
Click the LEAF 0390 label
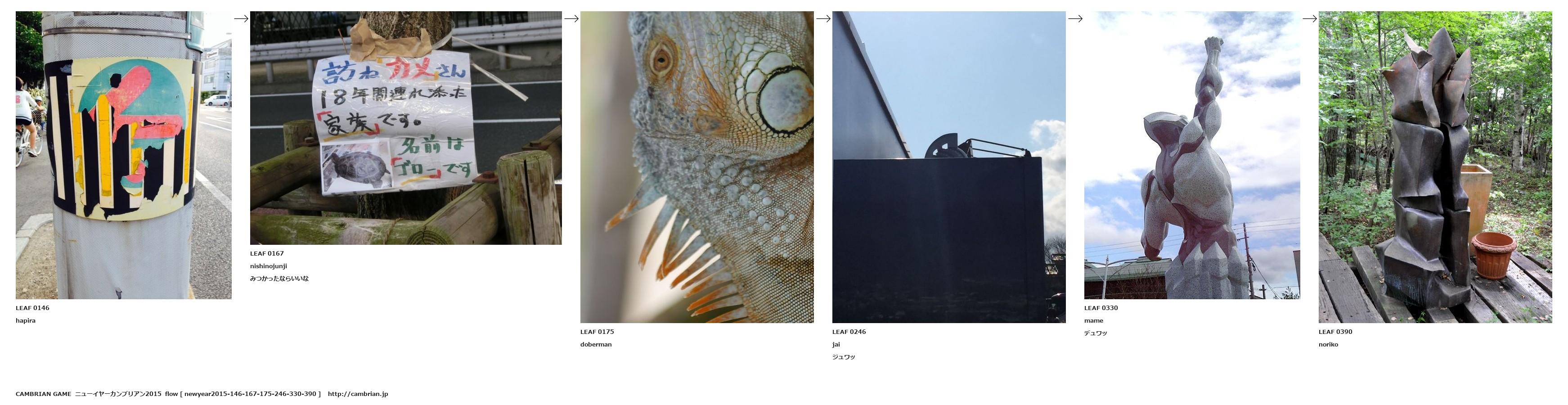point(1335,332)
